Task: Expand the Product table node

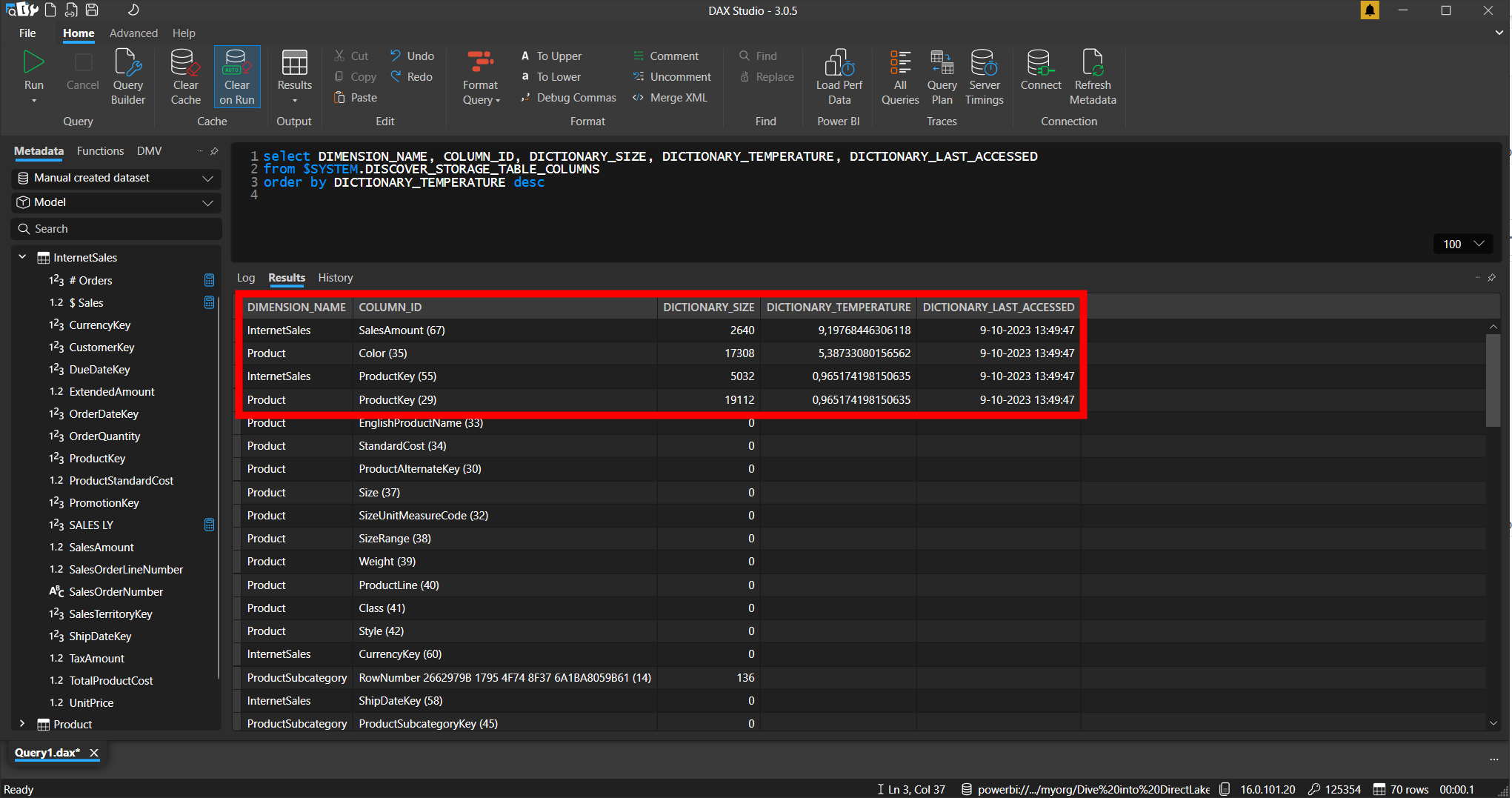Action: click(22, 724)
